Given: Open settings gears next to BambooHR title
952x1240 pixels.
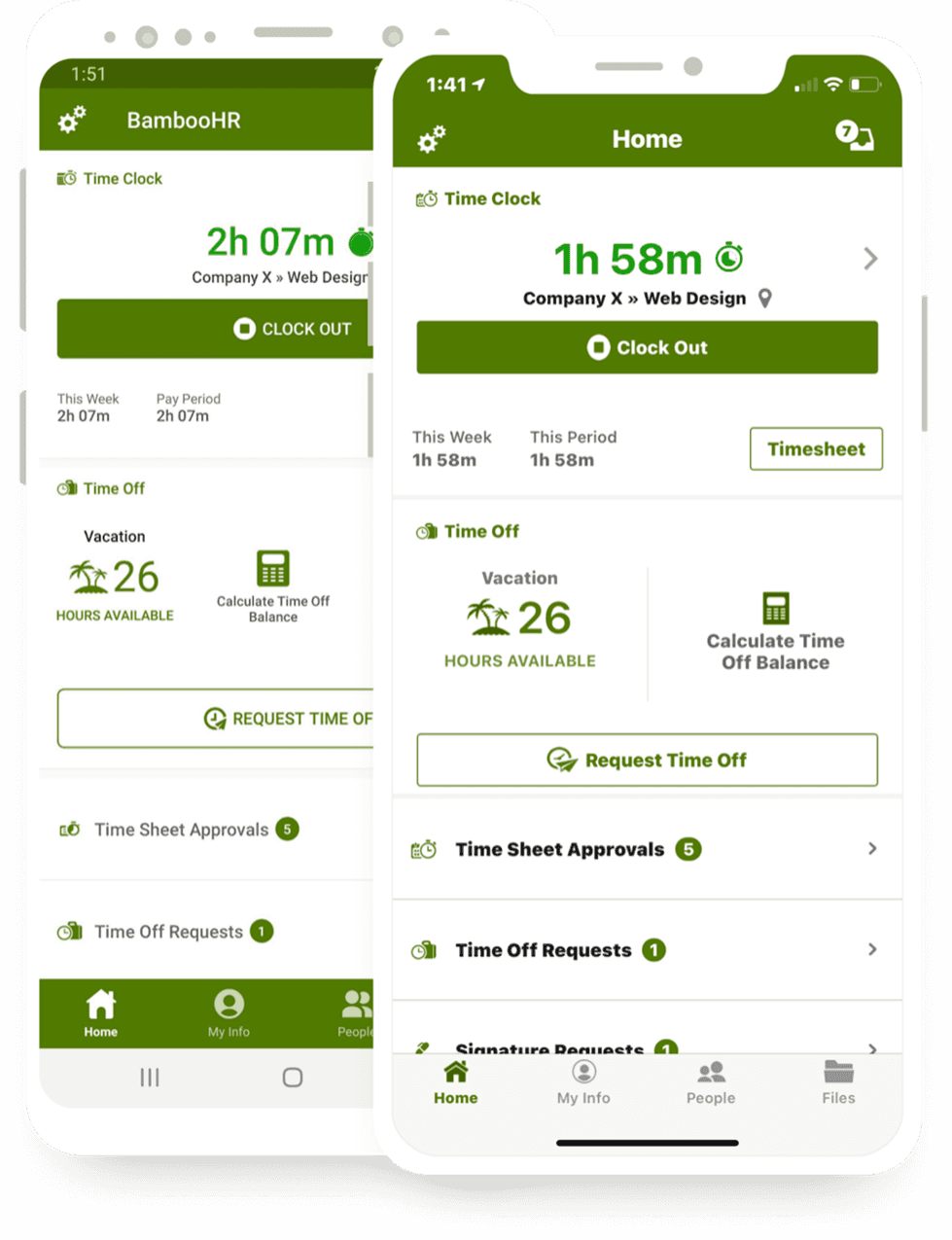Looking at the screenshot, I should click(72, 120).
